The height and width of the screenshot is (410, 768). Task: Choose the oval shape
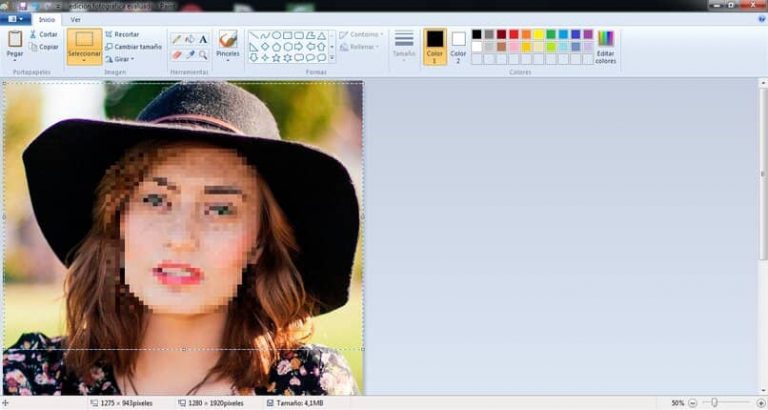point(276,35)
